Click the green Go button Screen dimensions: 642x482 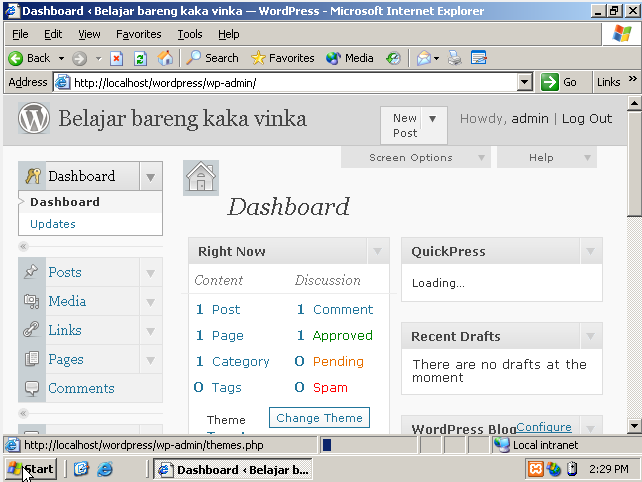pos(559,82)
